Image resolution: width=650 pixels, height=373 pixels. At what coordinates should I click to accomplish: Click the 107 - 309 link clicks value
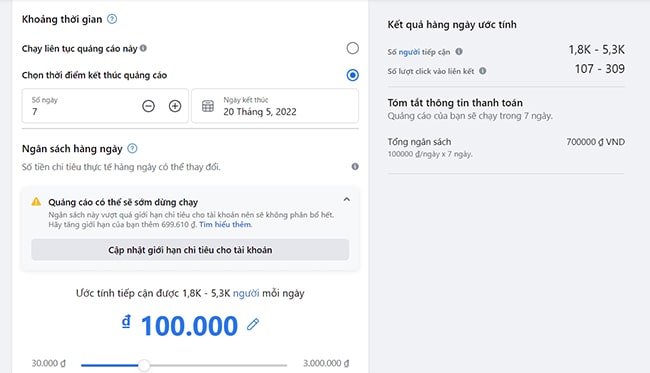[x=600, y=69]
